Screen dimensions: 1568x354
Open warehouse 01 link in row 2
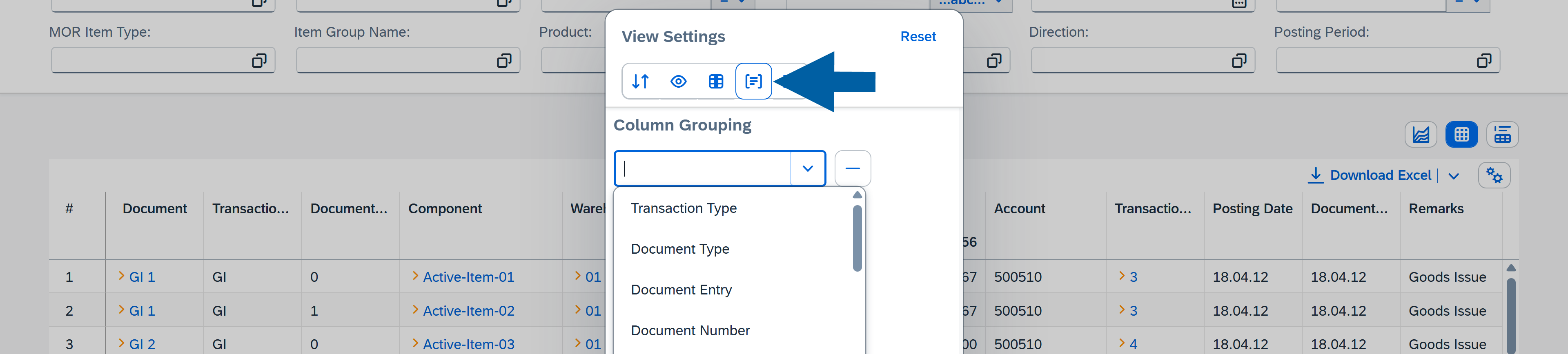click(x=593, y=311)
